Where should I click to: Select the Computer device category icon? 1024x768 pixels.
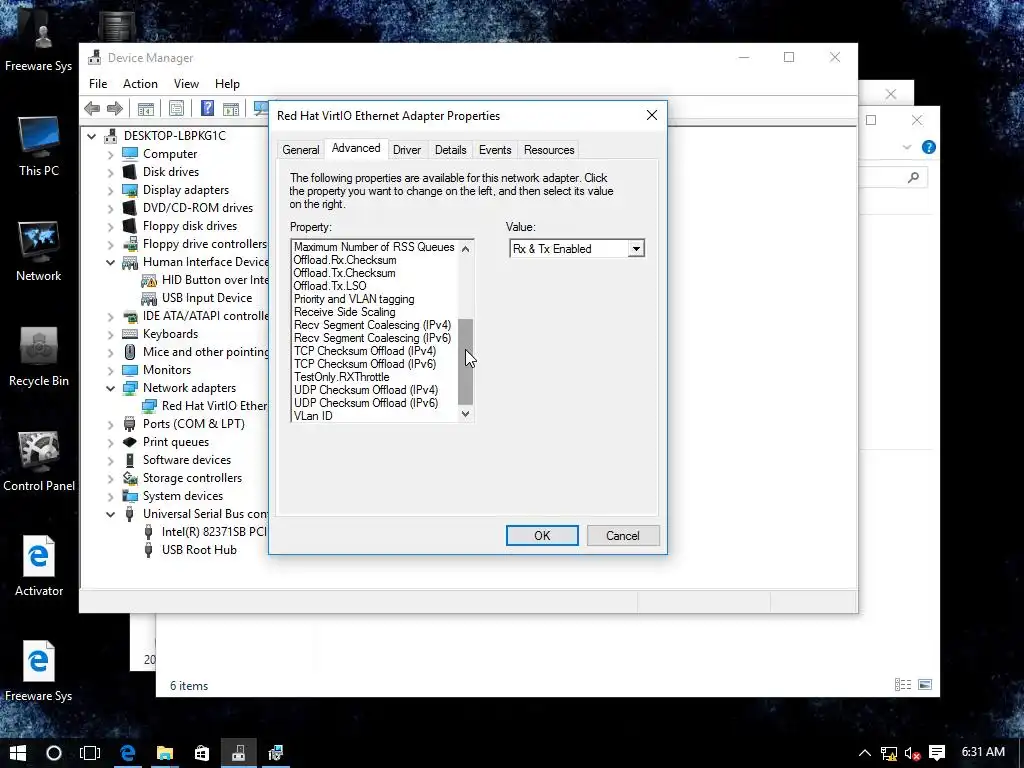pyautogui.click(x=130, y=153)
